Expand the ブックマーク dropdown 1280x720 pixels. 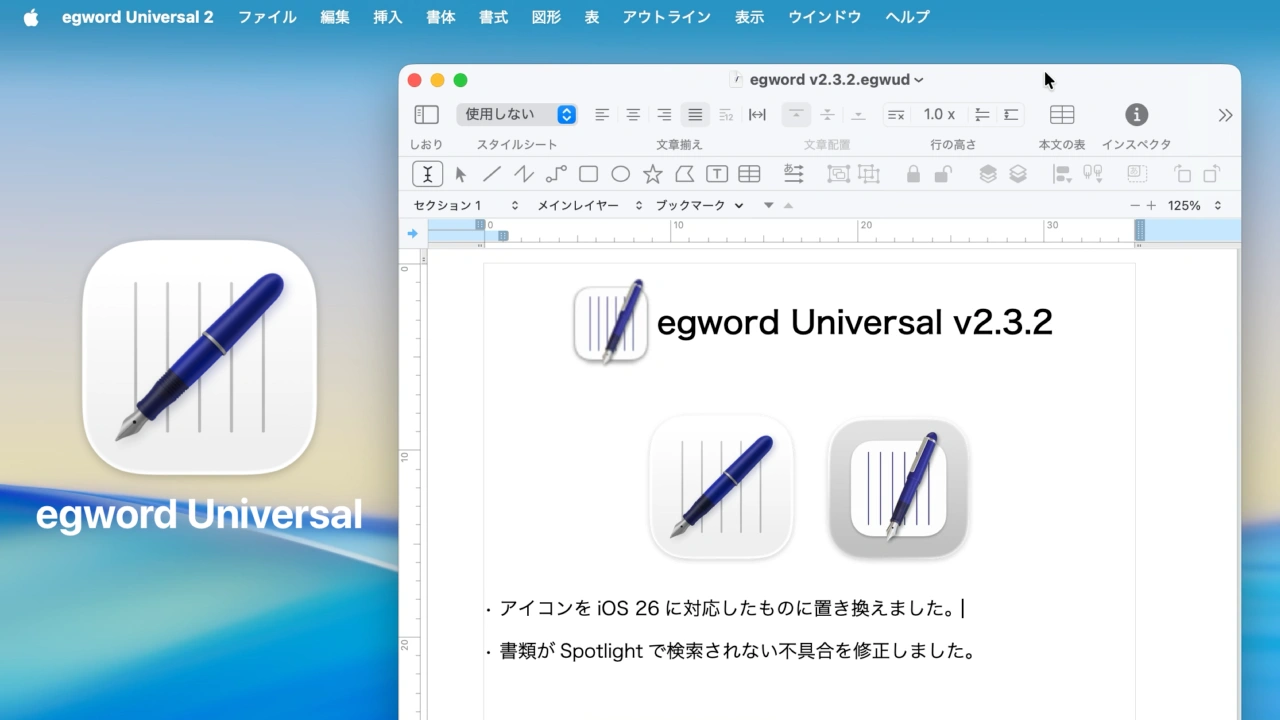pos(700,205)
